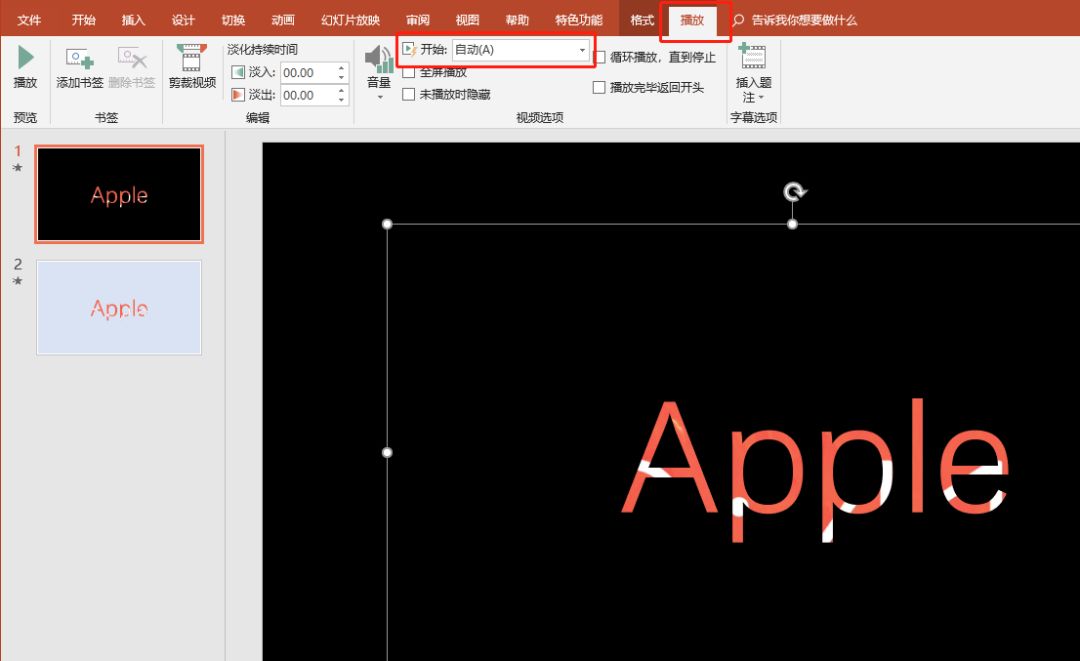
Task: Click the fade-out duration up arrow
Action: [x=342, y=90]
